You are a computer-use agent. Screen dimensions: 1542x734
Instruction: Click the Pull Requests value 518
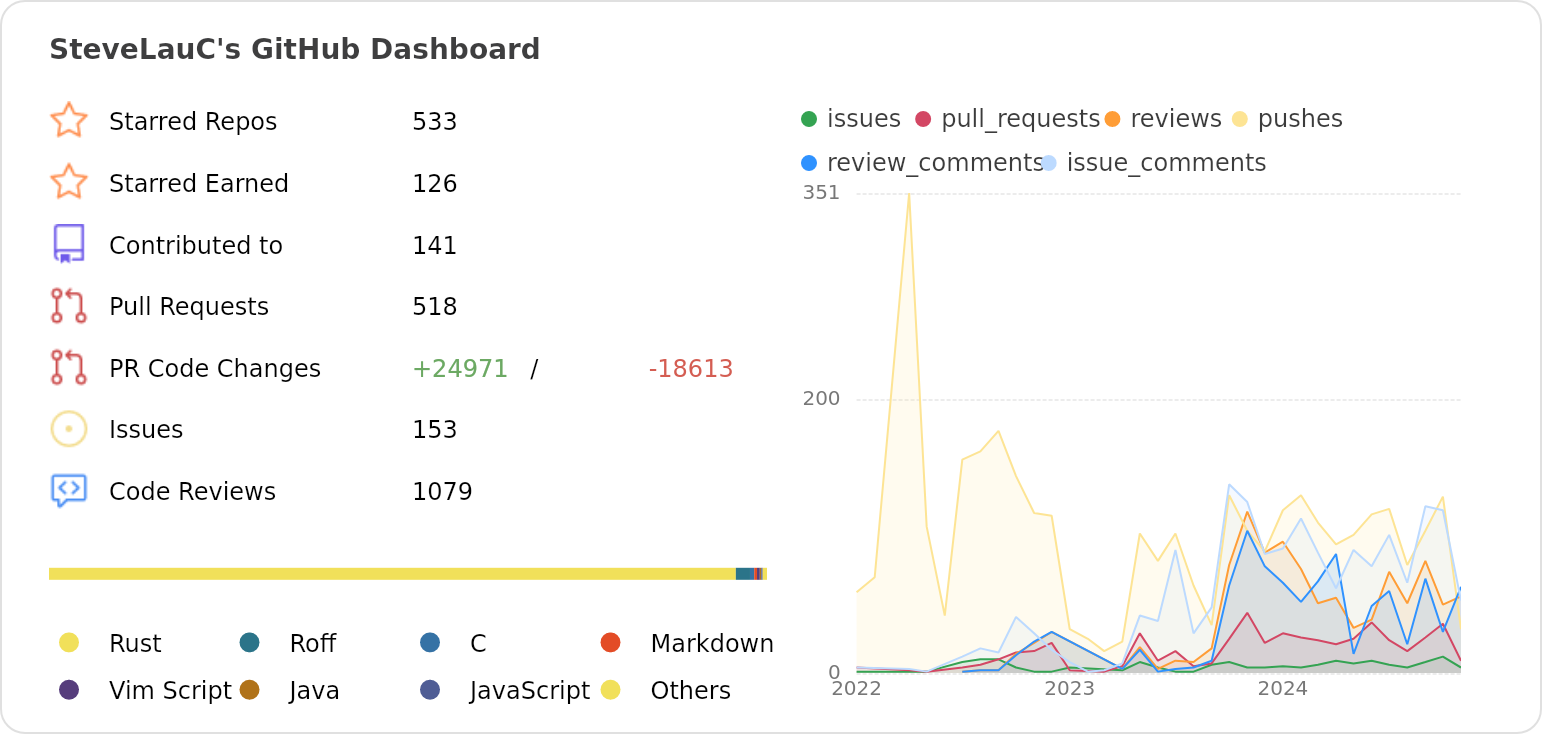434,306
